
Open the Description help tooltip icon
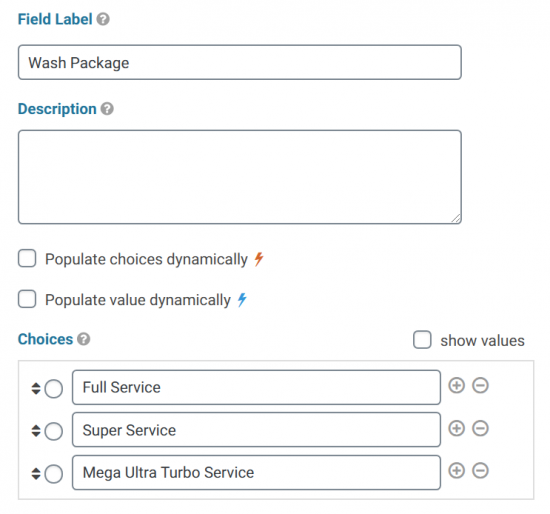point(107,109)
